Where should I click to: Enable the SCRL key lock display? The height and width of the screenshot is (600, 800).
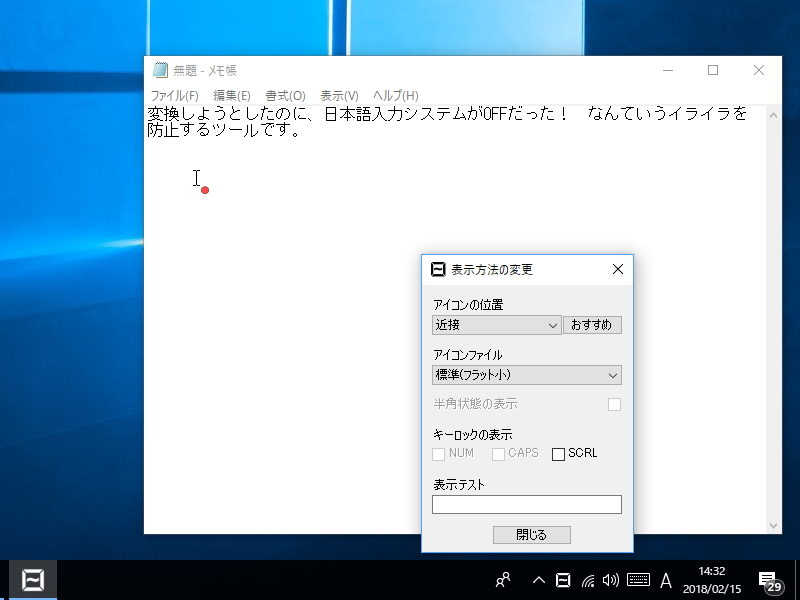click(x=558, y=453)
